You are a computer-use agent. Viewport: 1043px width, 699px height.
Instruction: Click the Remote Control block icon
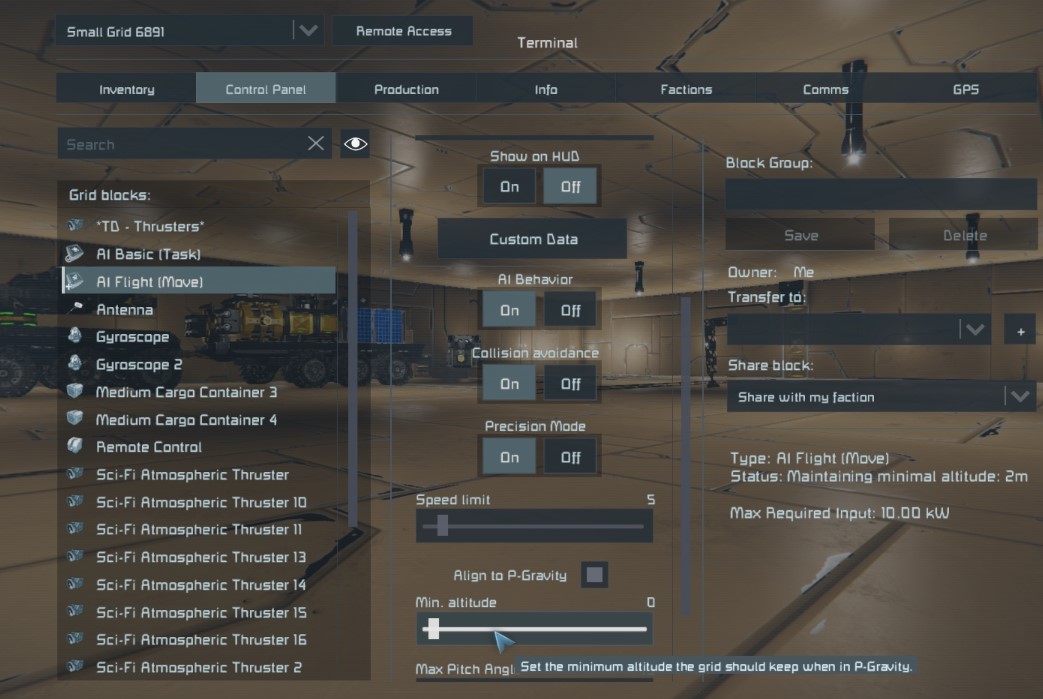[x=75, y=447]
